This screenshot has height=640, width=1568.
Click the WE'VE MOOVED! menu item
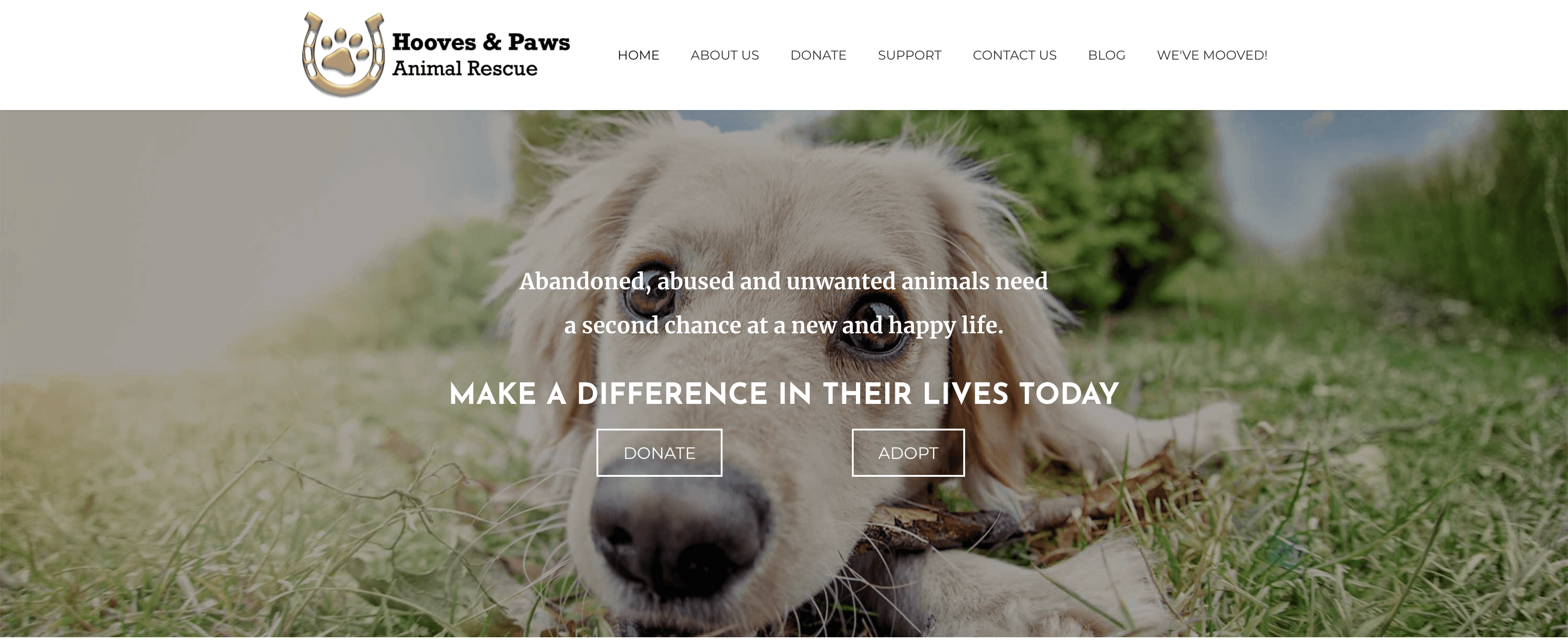1212,55
